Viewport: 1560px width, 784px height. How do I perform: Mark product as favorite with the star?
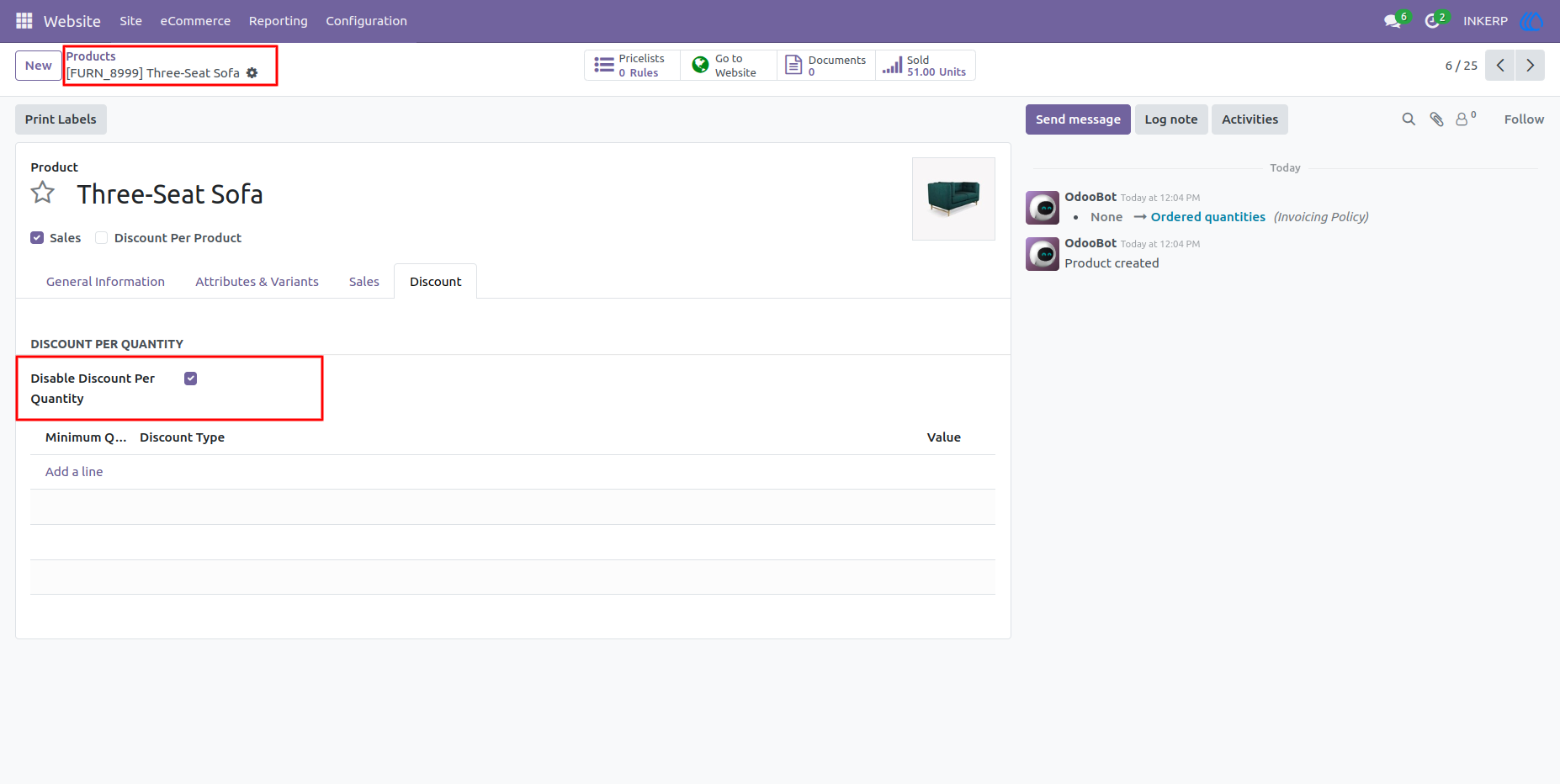click(43, 193)
